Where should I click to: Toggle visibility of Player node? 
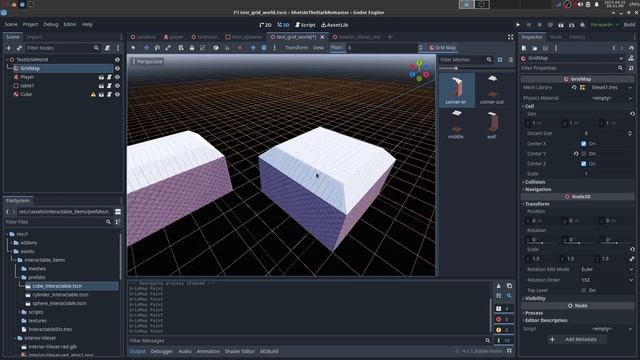[118, 77]
